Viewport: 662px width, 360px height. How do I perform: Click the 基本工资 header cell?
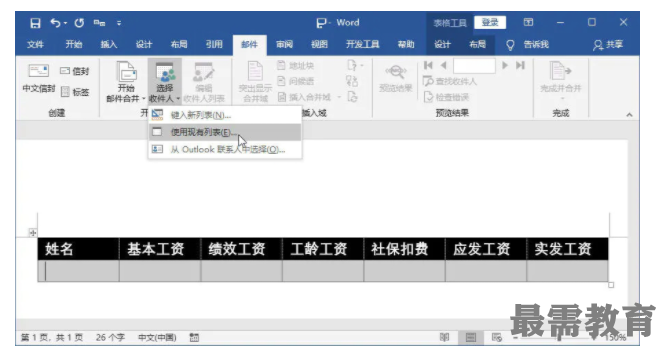(160, 249)
